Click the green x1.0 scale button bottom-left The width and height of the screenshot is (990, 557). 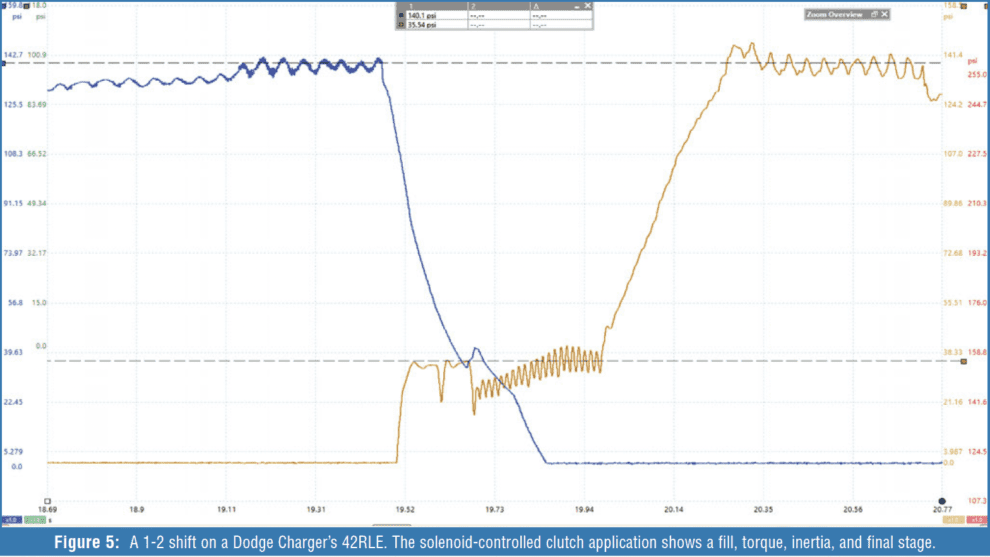[33, 520]
